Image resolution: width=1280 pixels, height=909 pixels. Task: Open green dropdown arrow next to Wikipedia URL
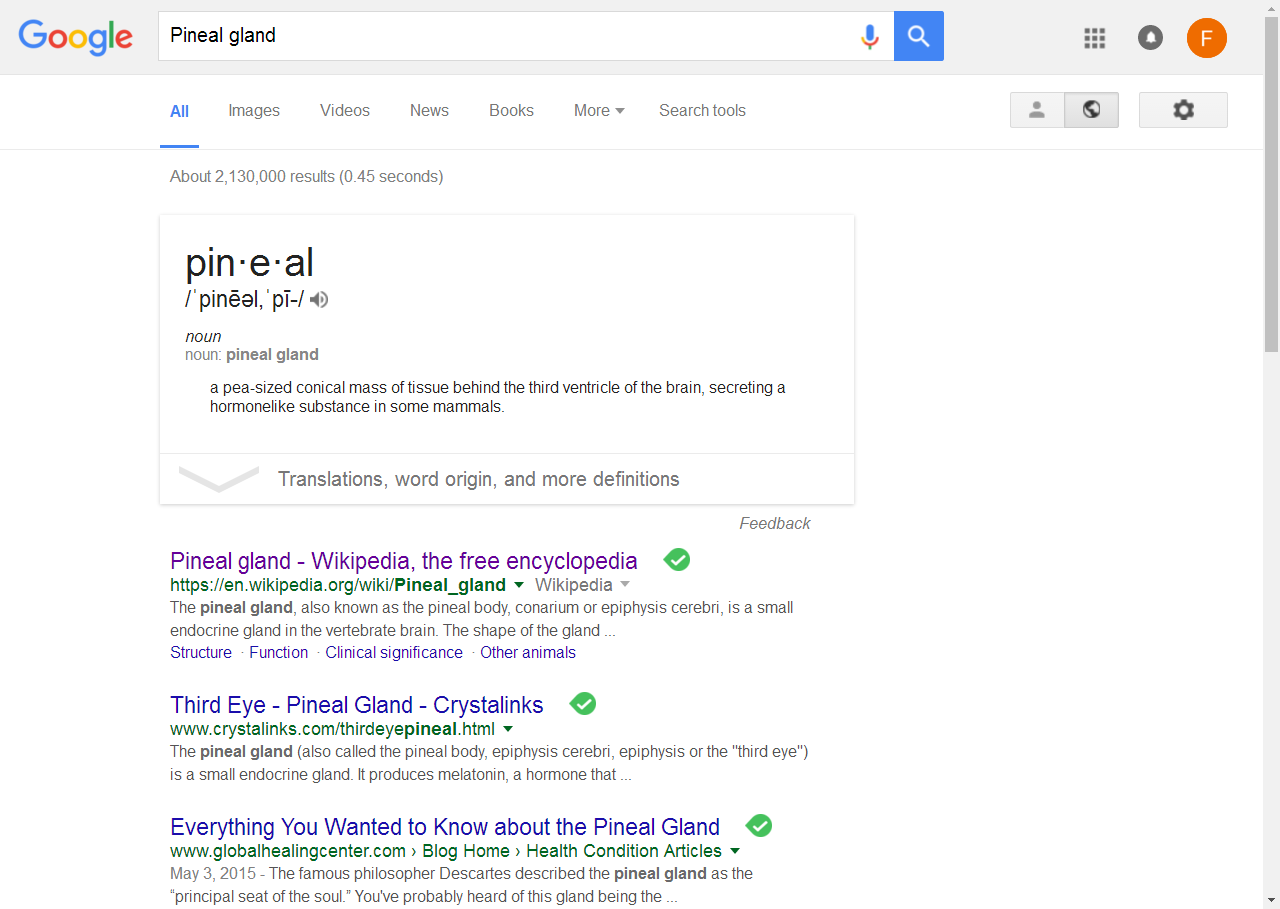[x=518, y=585]
